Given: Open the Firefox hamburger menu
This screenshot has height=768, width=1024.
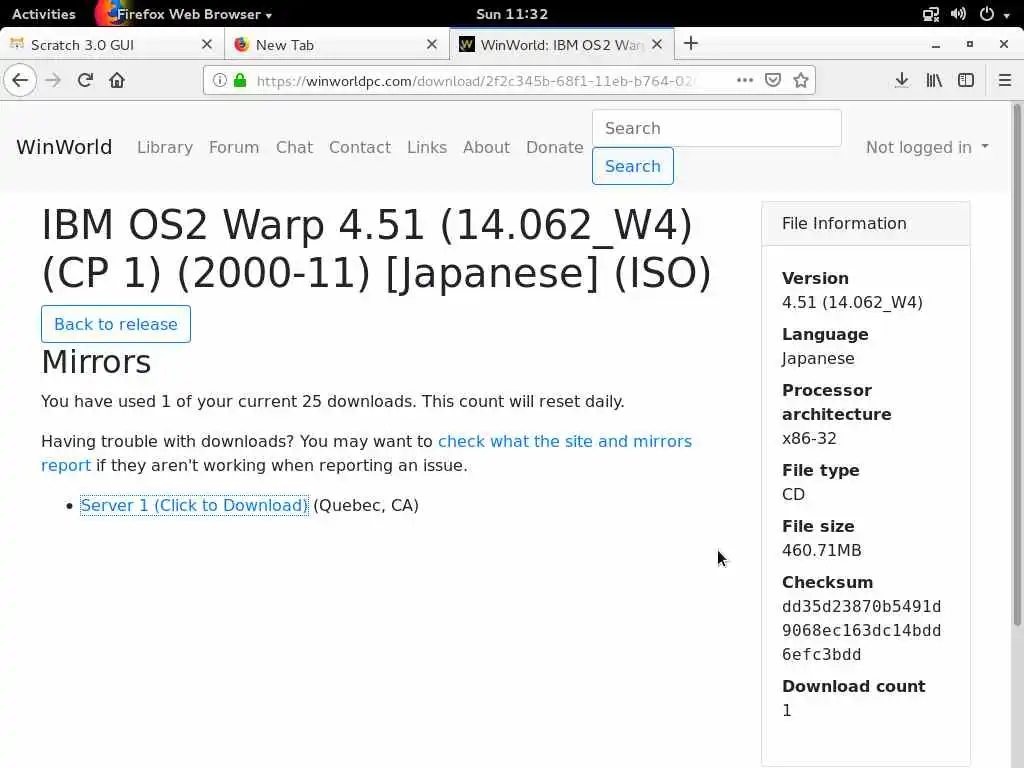Looking at the screenshot, I should [x=1004, y=80].
